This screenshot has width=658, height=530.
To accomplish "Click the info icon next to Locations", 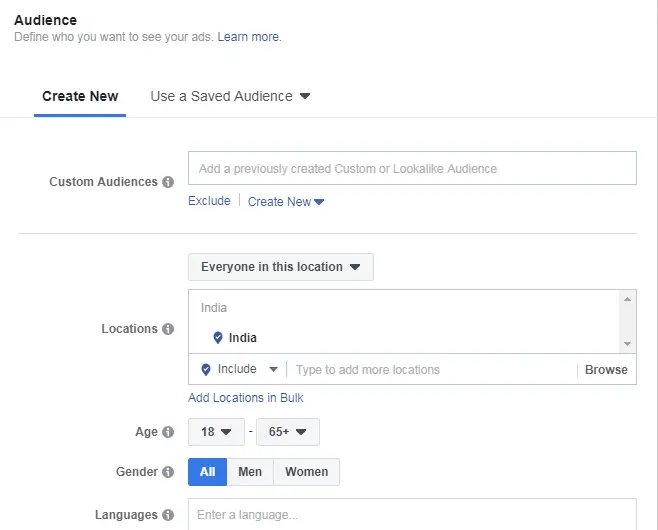I will pos(168,329).
